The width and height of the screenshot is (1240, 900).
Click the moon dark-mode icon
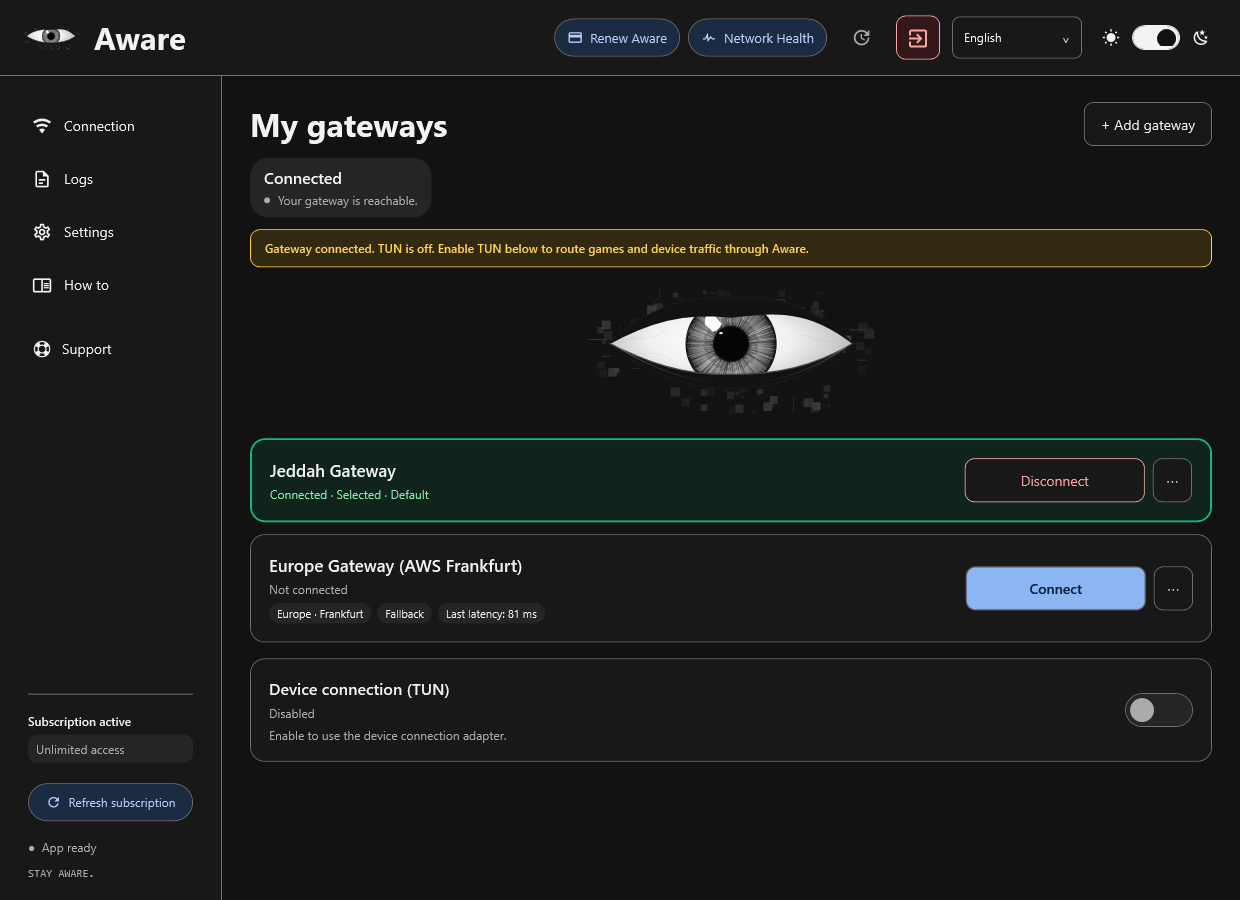coord(1201,38)
